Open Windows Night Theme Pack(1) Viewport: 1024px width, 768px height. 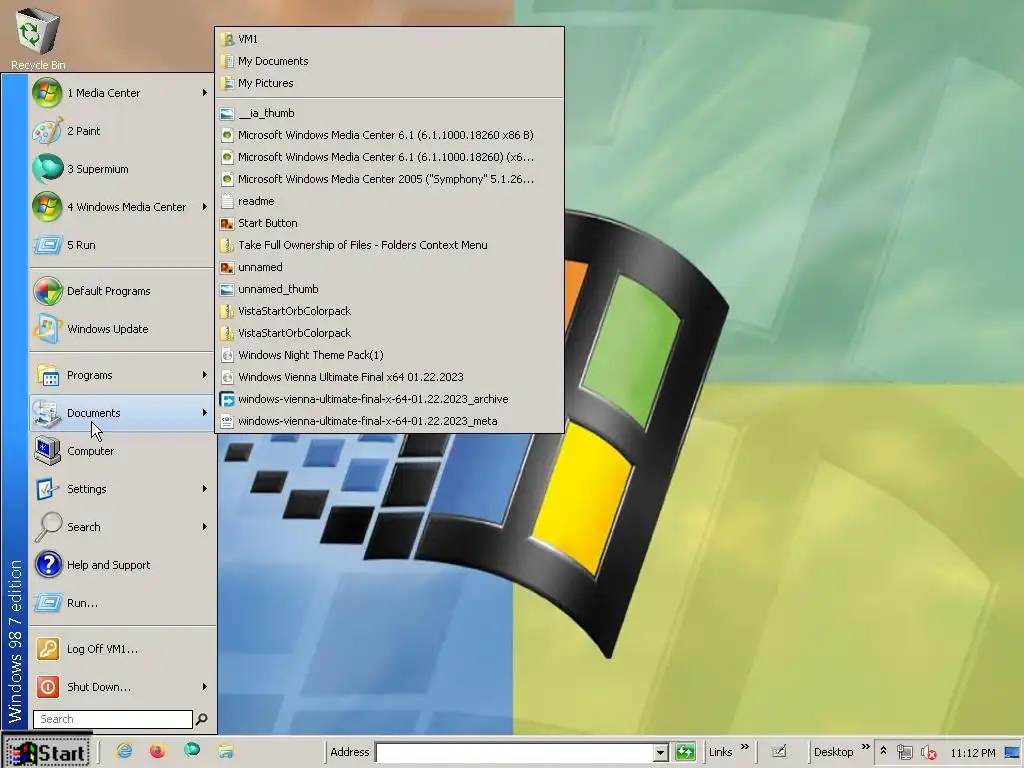tap(389, 355)
